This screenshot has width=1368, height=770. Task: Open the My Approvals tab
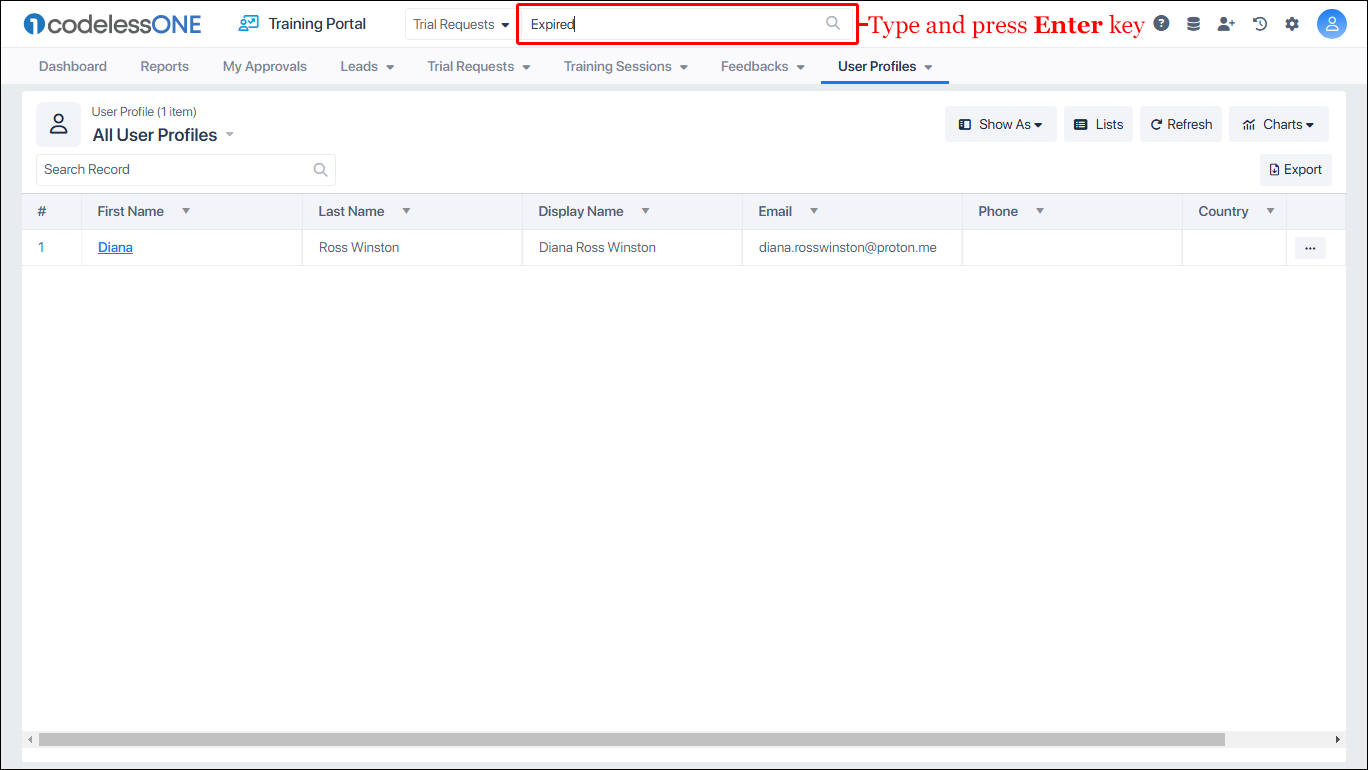[x=265, y=66]
